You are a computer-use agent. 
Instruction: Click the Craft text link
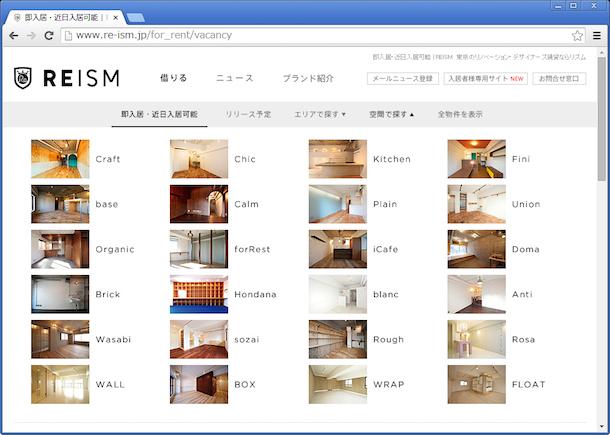[x=108, y=159]
